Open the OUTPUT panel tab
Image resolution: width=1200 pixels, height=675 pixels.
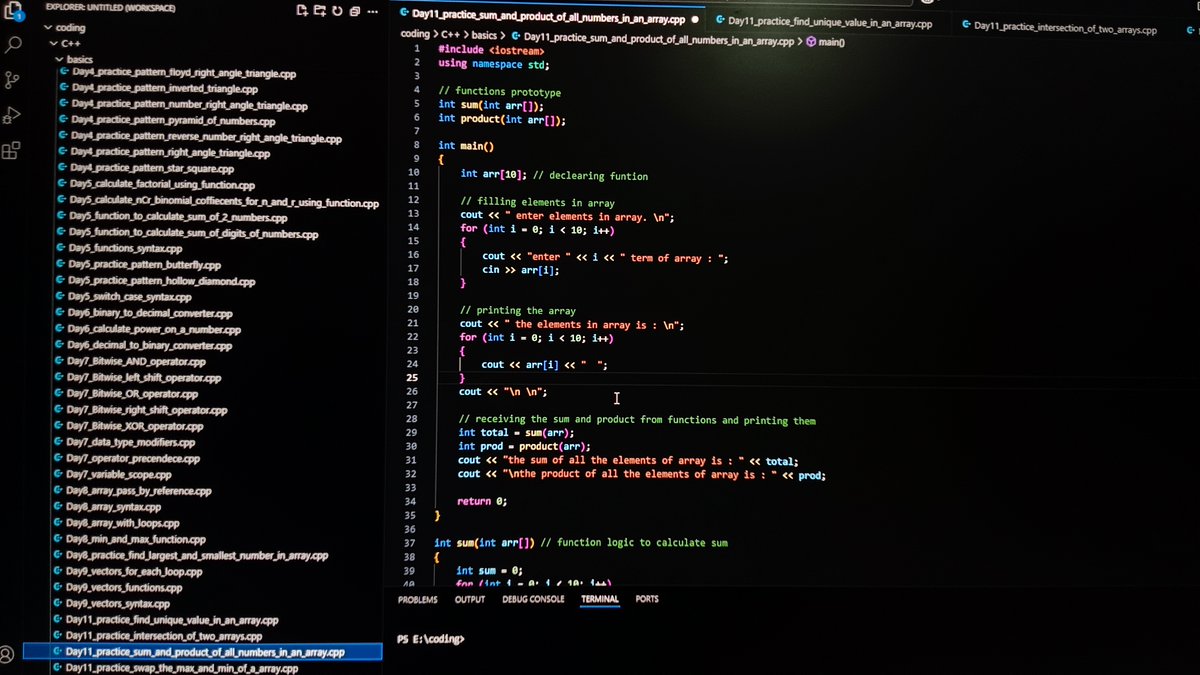pos(469,599)
